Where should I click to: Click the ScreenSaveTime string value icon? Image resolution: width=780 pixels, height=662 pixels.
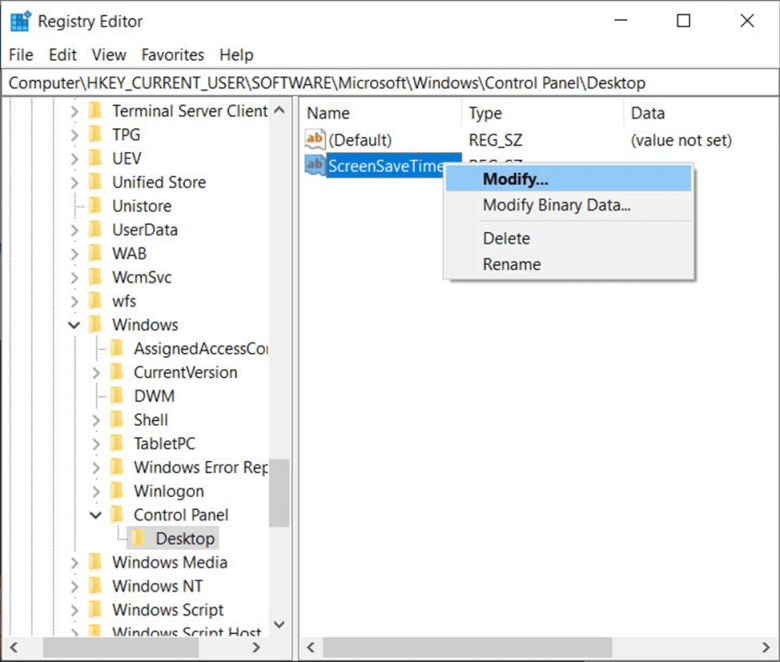pos(315,165)
